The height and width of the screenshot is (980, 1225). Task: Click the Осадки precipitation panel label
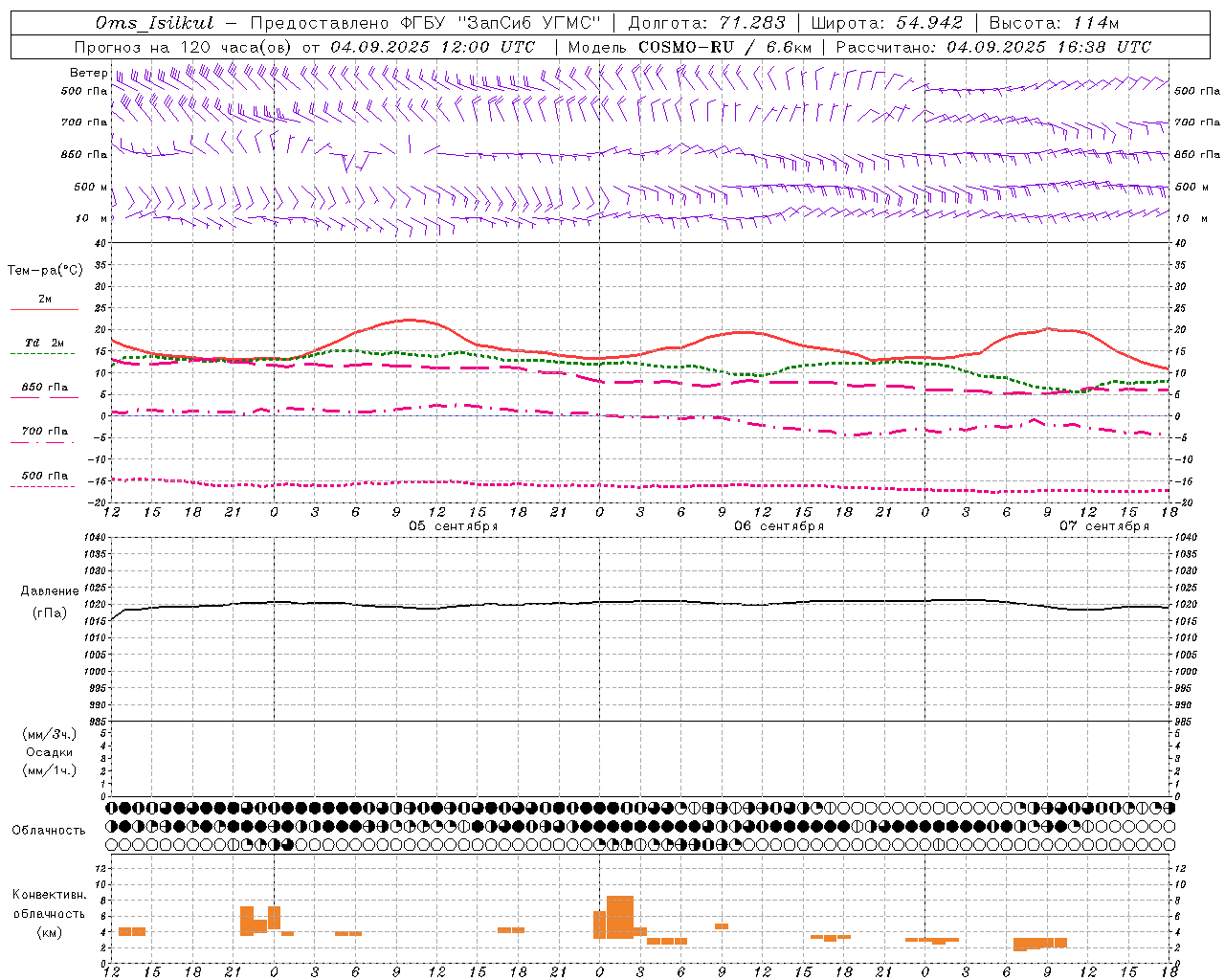[x=50, y=752]
